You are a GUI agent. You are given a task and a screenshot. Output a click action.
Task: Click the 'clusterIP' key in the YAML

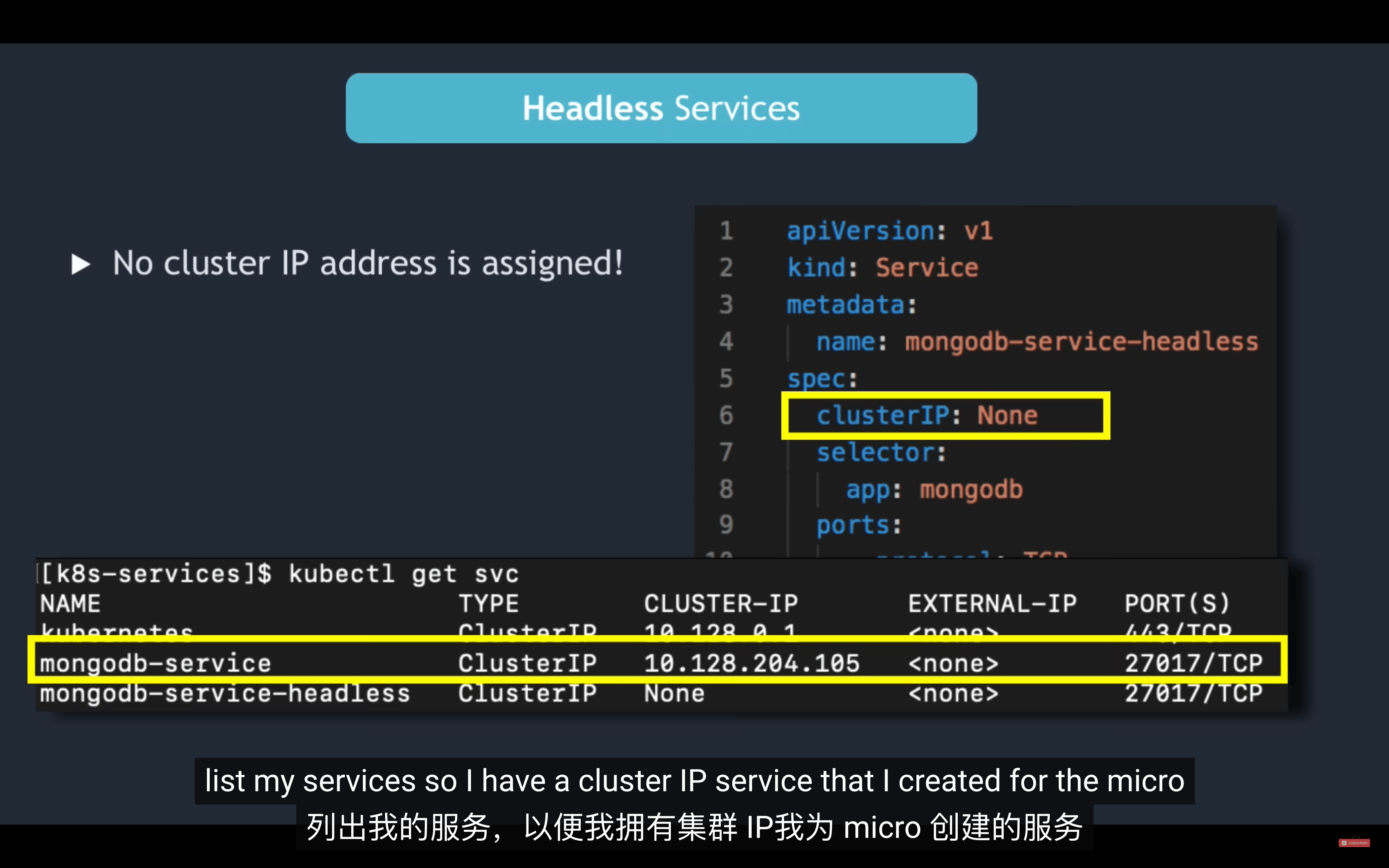click(x=883, y=415)
